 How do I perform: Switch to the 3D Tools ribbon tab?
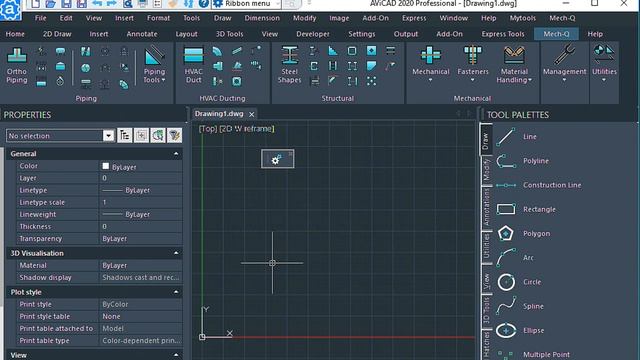coord(229,34)
